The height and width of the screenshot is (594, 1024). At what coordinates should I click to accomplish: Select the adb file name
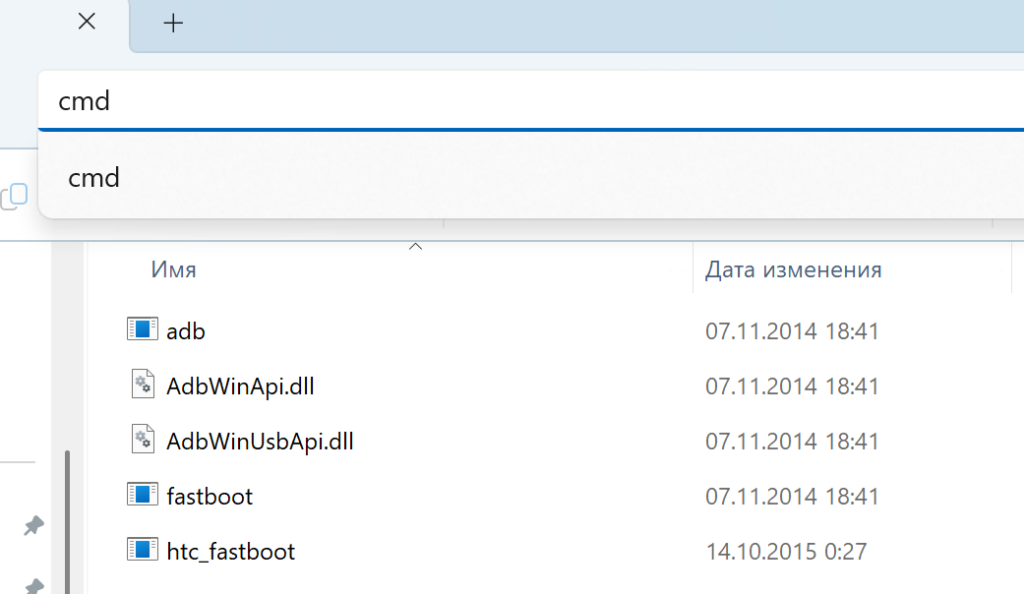[x=185, y=331]
